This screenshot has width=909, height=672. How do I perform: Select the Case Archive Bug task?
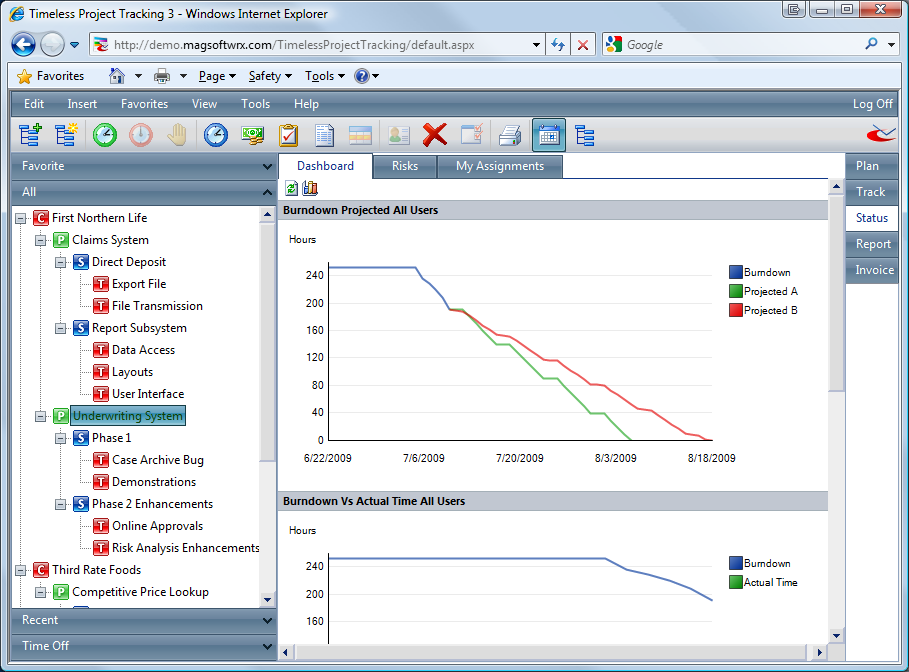pos(158,460)
